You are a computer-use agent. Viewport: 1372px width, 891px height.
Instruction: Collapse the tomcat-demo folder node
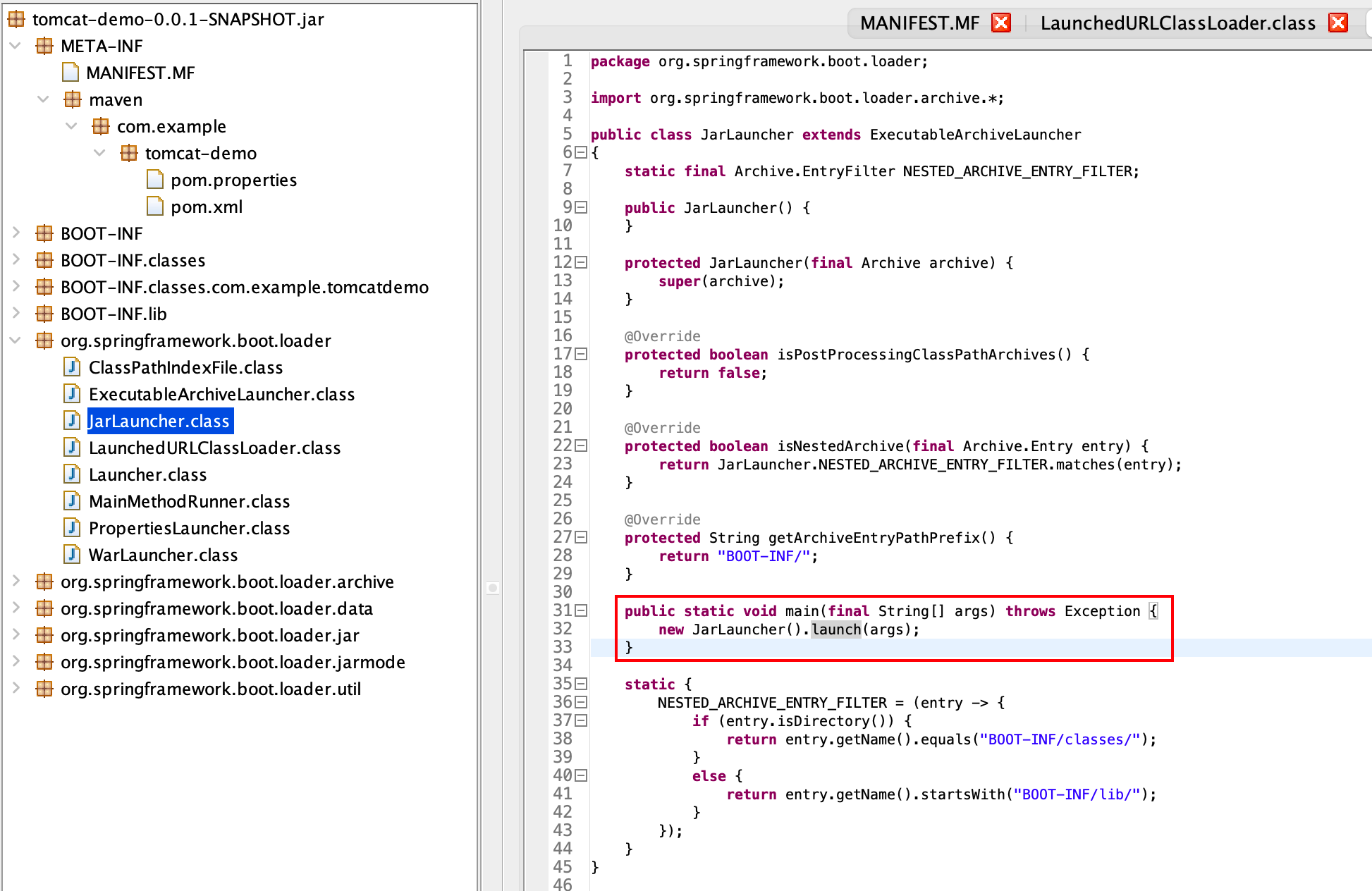99,153
